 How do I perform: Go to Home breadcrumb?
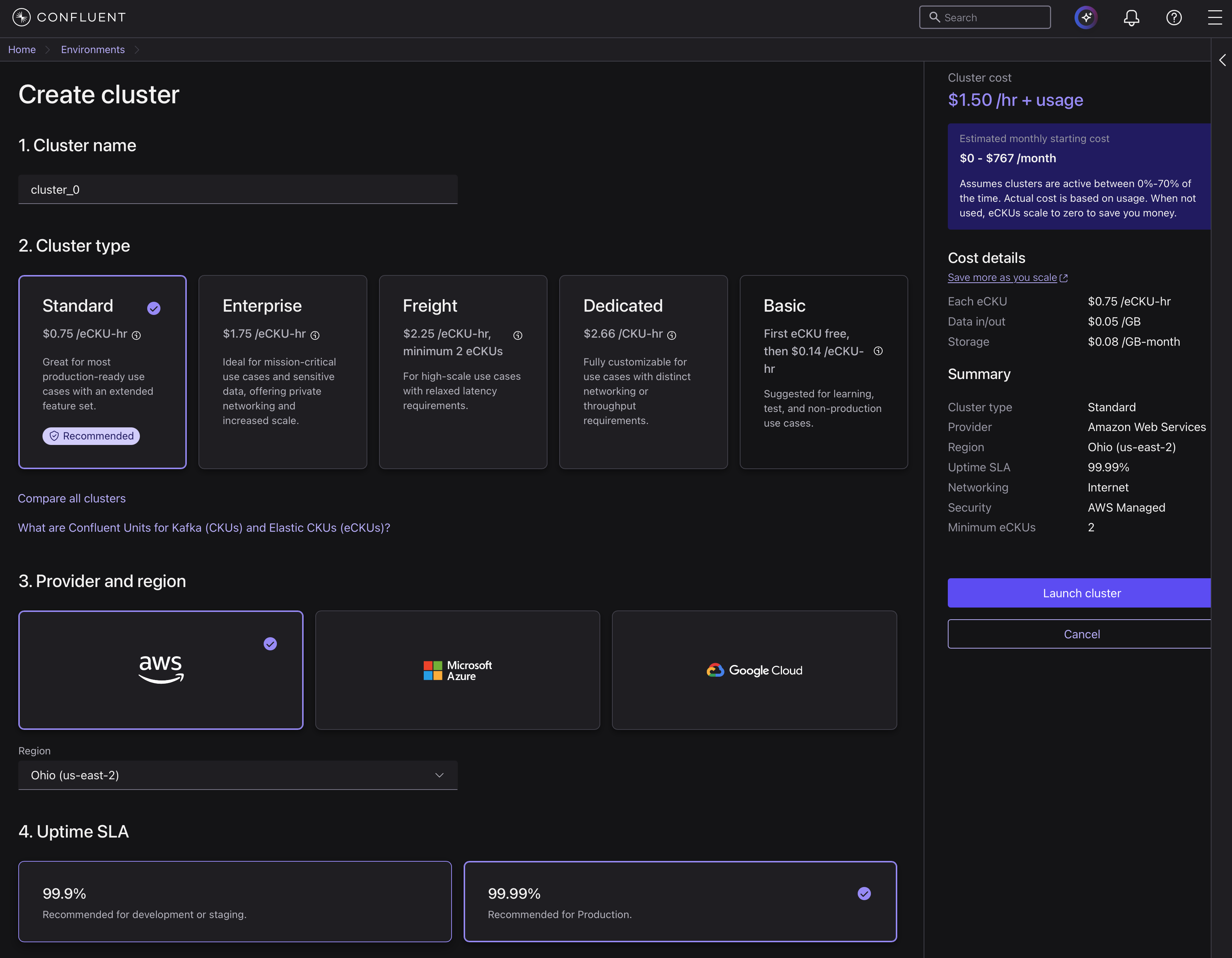pyautogui.click(x=22, y=50)
